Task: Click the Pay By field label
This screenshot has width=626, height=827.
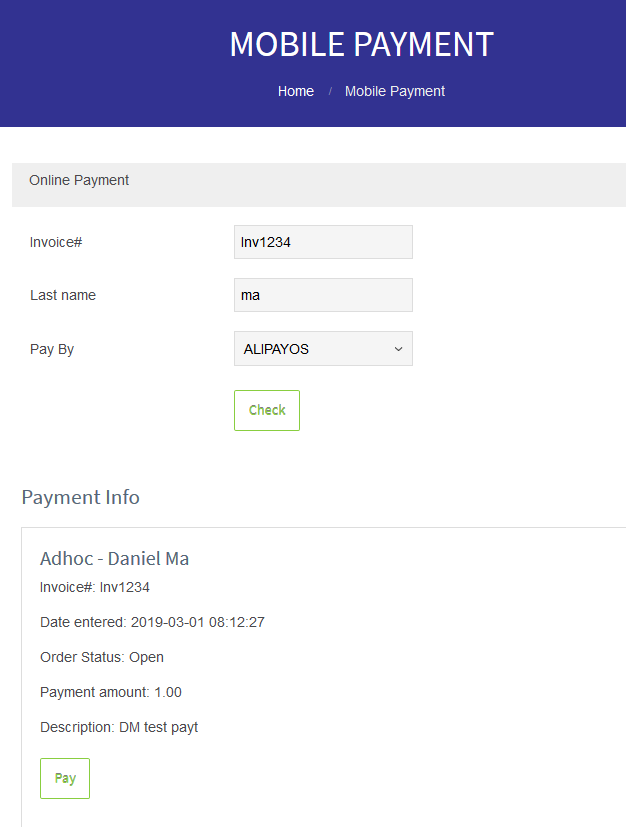Action: click(x=52, y=349)
